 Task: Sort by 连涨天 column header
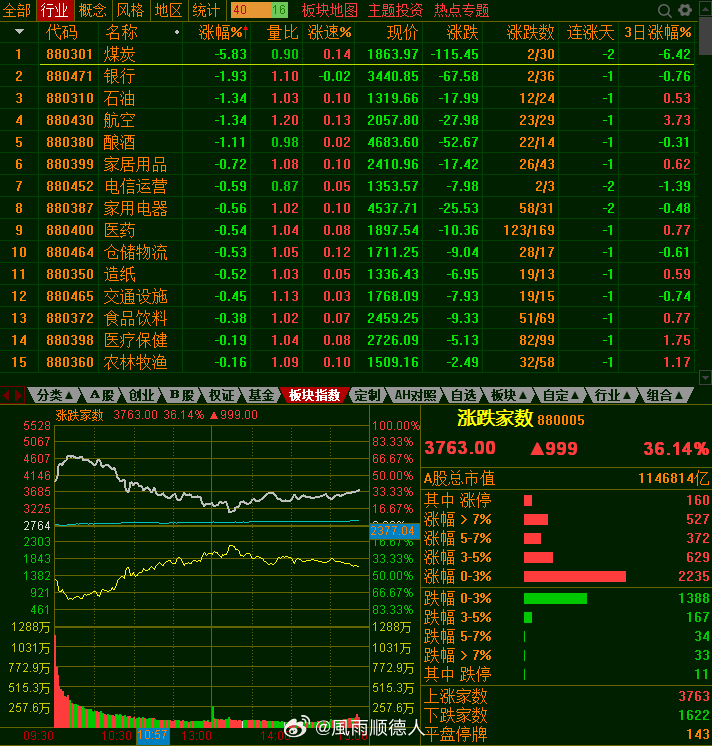pyautogui.click(x=590, y=32)
